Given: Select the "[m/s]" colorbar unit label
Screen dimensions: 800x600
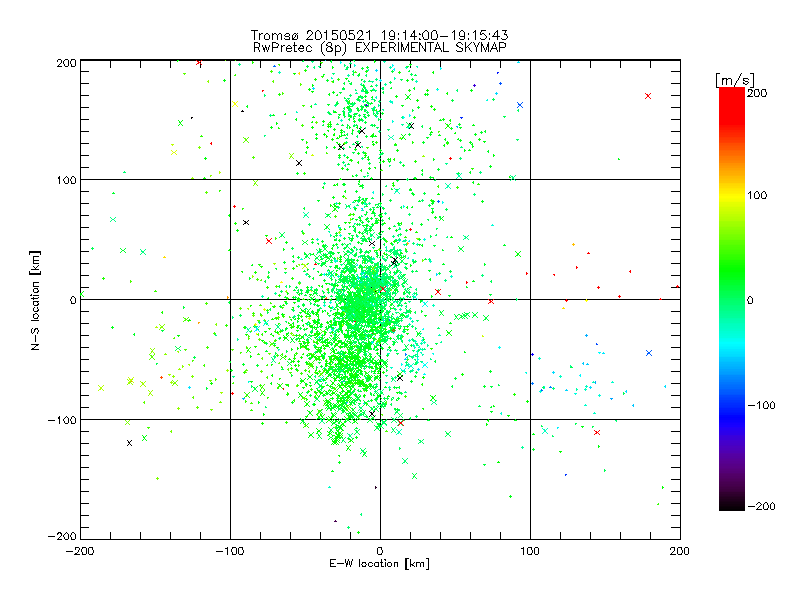Looking at the screenshot, I should (x=735, y=80).
